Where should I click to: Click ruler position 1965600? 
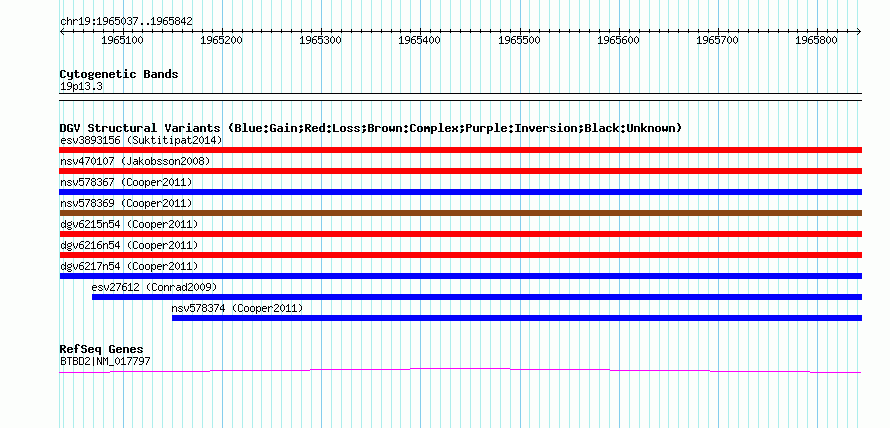(x=618, y=40)
